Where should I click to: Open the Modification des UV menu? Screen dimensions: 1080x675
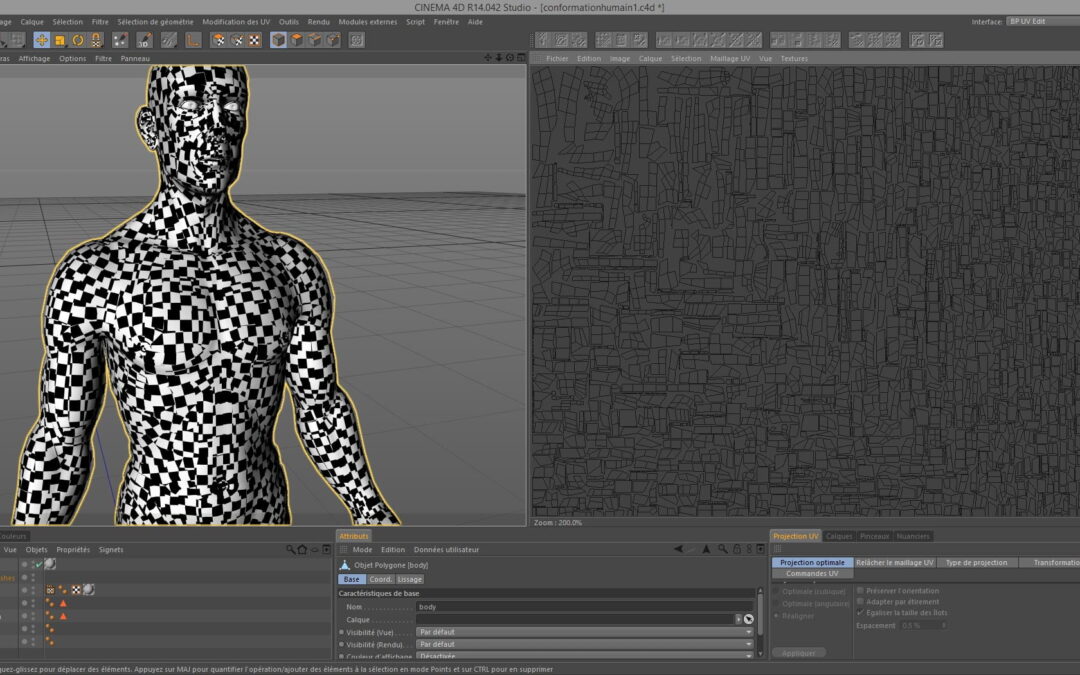point(236,21)
